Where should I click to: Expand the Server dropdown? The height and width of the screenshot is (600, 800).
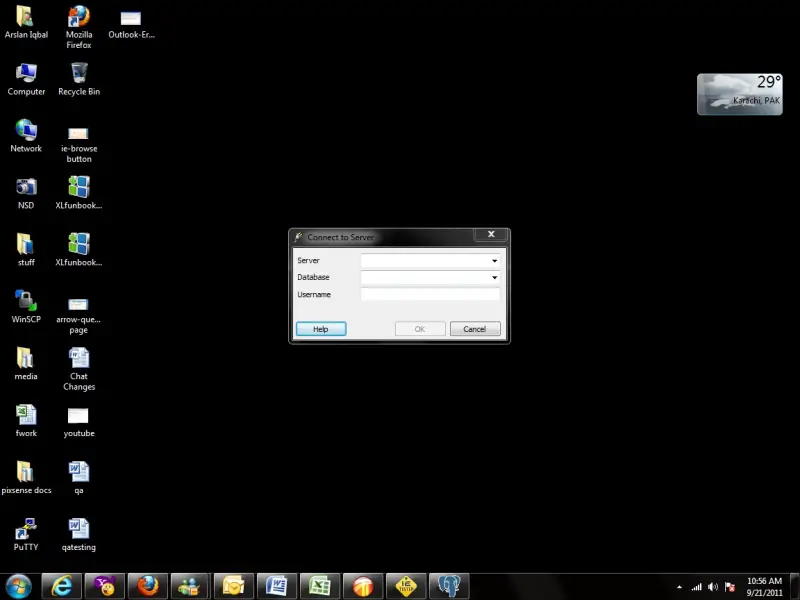click(494, 261)
